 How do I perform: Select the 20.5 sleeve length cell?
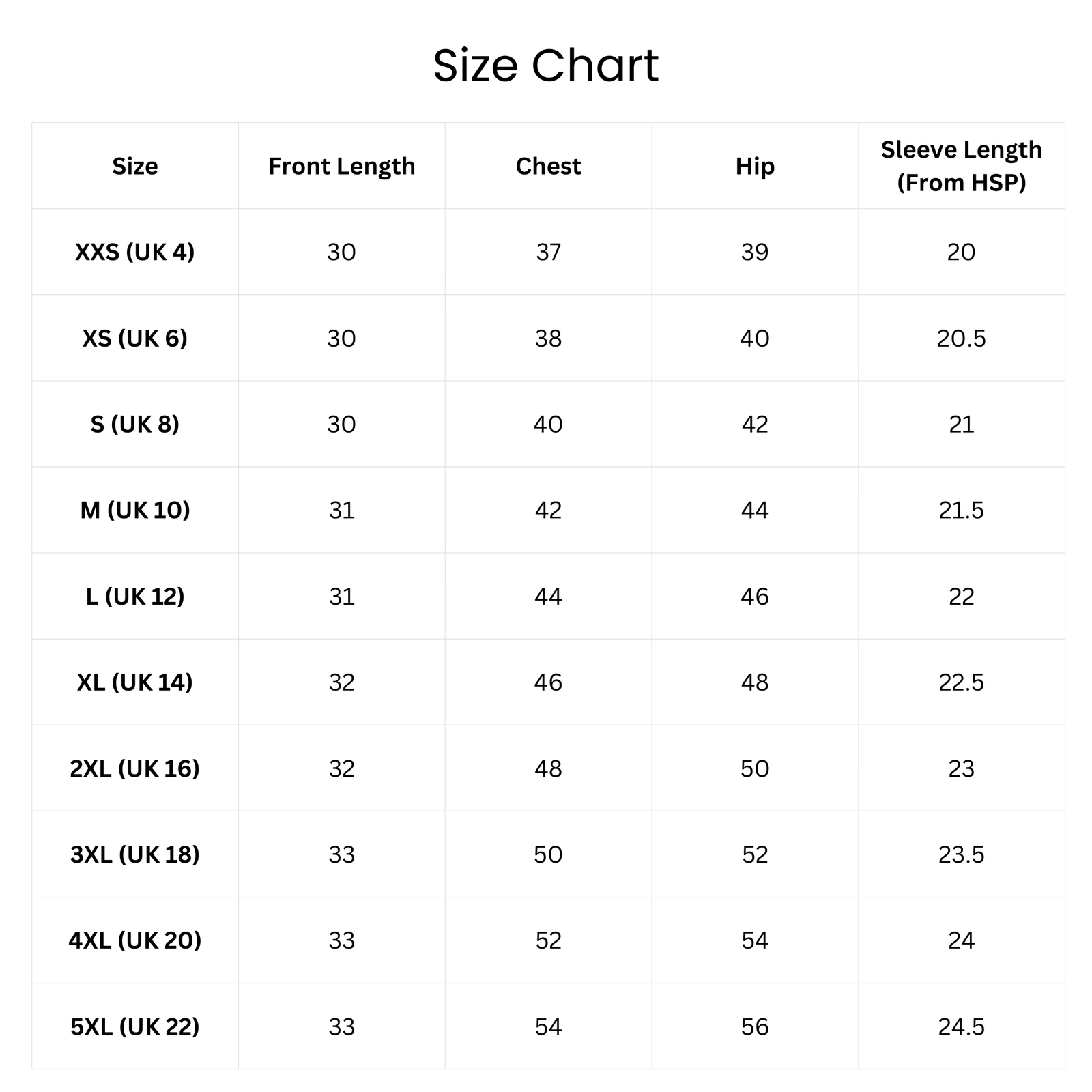click(961, 339)
